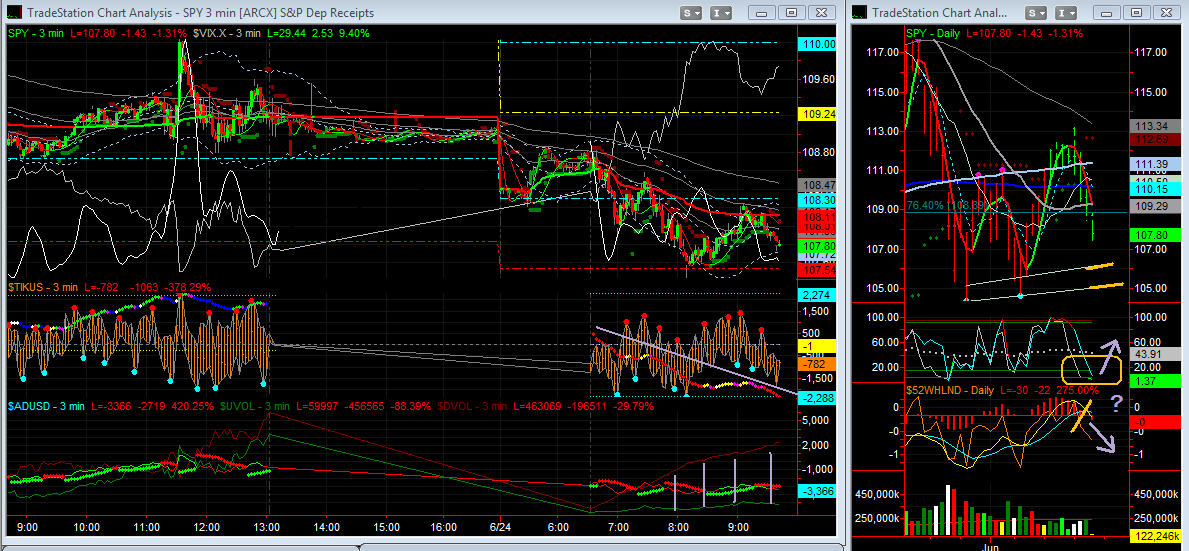Viewport: 1189px width, 551px height.
Task: Click the cyan -3,366 ADUSD value marker
Action: (x=817, y=490)
